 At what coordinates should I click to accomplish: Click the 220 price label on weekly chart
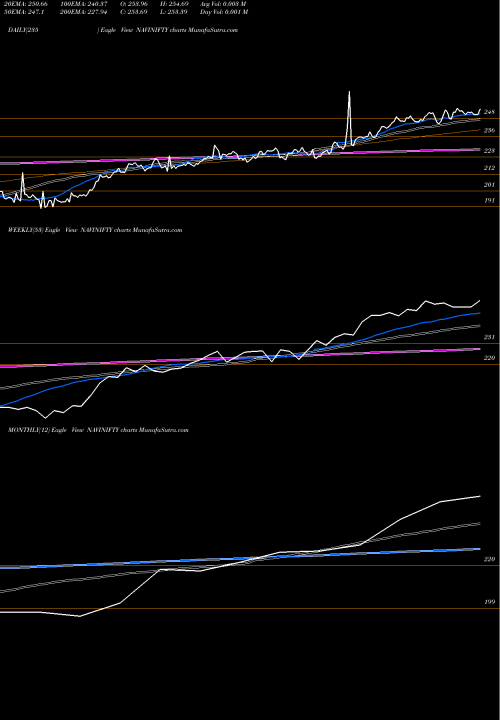[x=489, y=358]
